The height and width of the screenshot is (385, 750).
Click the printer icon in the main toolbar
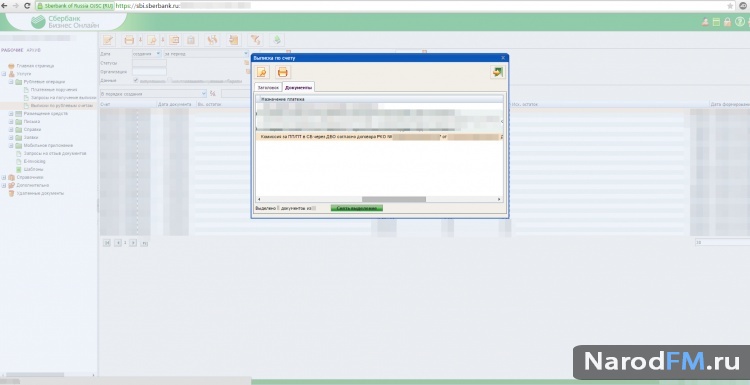pyautogui.click(x=129, y=40)
